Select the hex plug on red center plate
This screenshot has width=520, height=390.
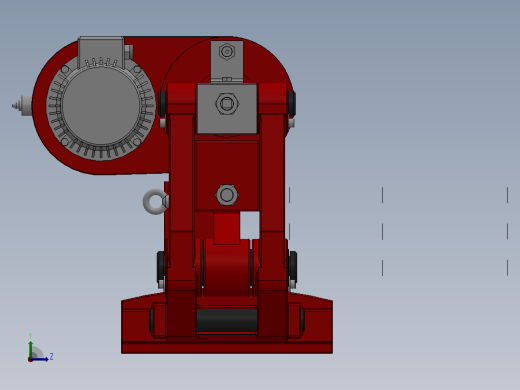click(x=227, y=195)
